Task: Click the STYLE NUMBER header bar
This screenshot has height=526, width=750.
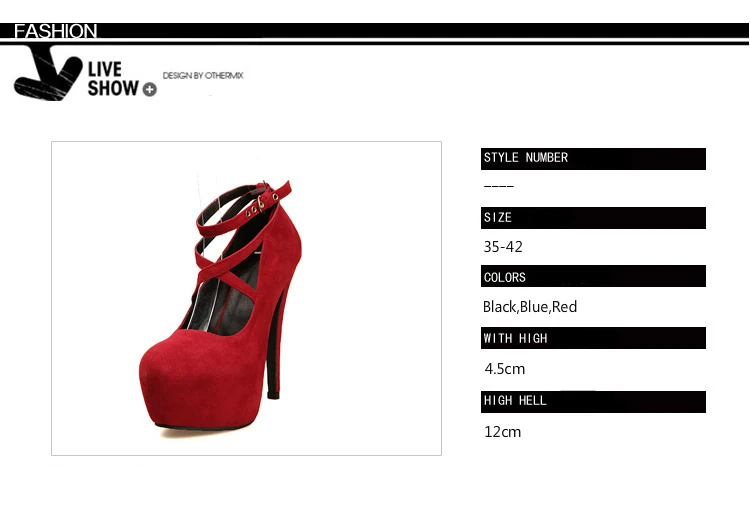Action: [x=593, y=159]
